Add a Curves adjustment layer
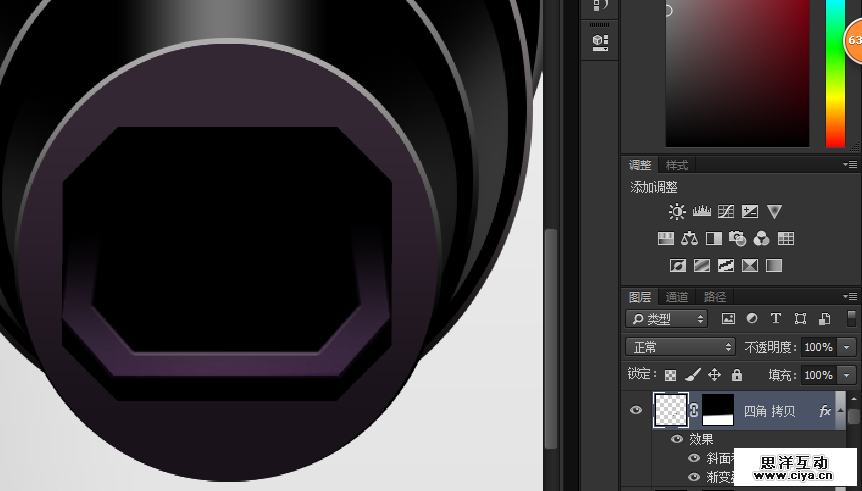 (x=726, y=212)
